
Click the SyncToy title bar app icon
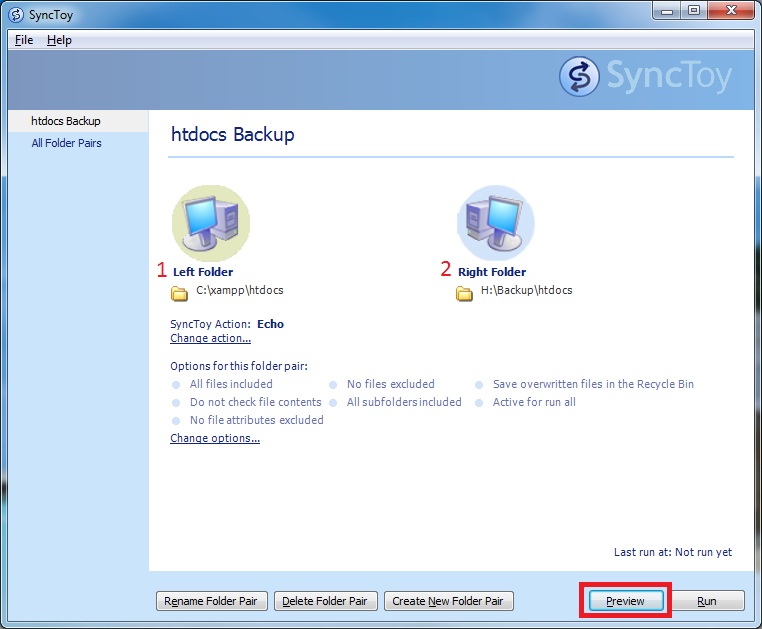[16, 15]
